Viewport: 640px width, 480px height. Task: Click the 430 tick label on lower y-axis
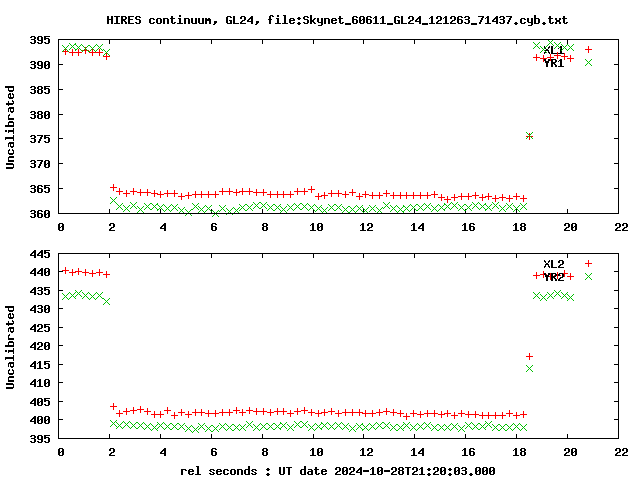tap(40, 309)
